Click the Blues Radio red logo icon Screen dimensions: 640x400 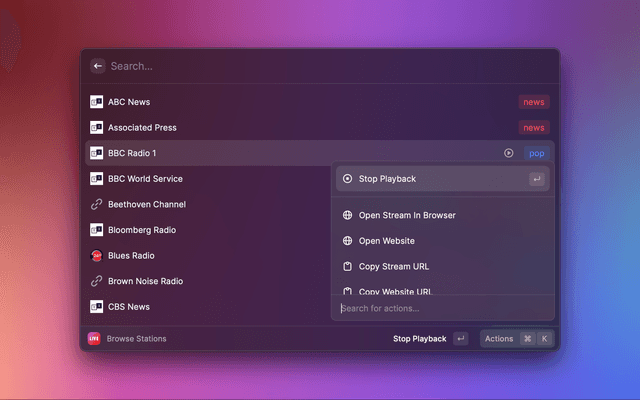(x=97, y=255)
